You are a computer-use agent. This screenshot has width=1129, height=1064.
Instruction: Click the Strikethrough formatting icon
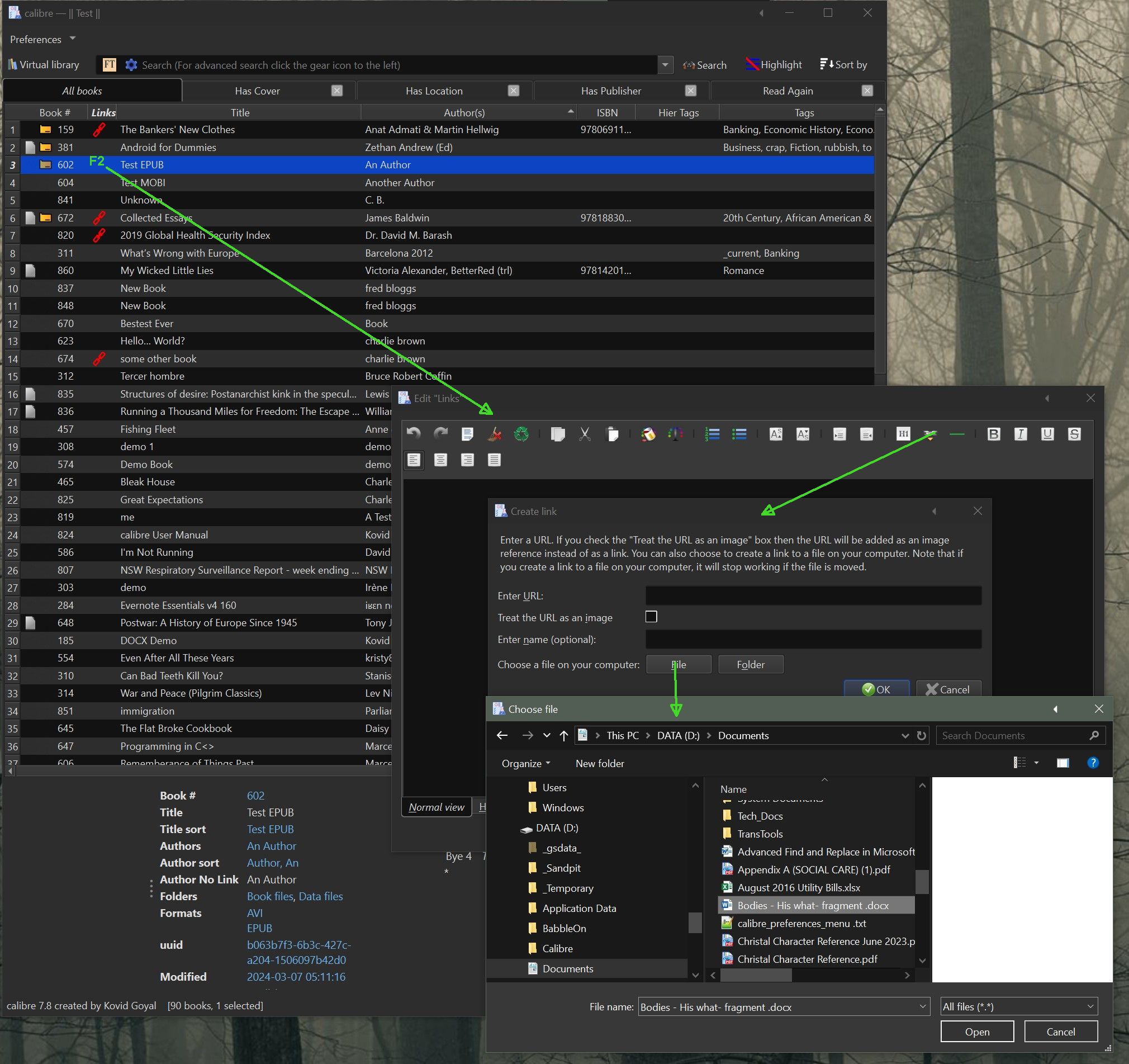[1074, 434]
